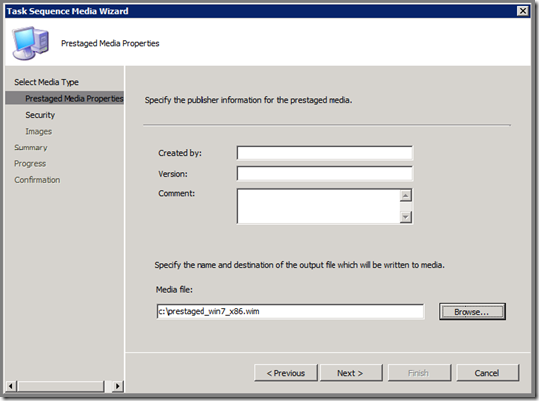The image size is (539, 401).
Task: Click the Media file: label
Action: click(x=174, y=290)
